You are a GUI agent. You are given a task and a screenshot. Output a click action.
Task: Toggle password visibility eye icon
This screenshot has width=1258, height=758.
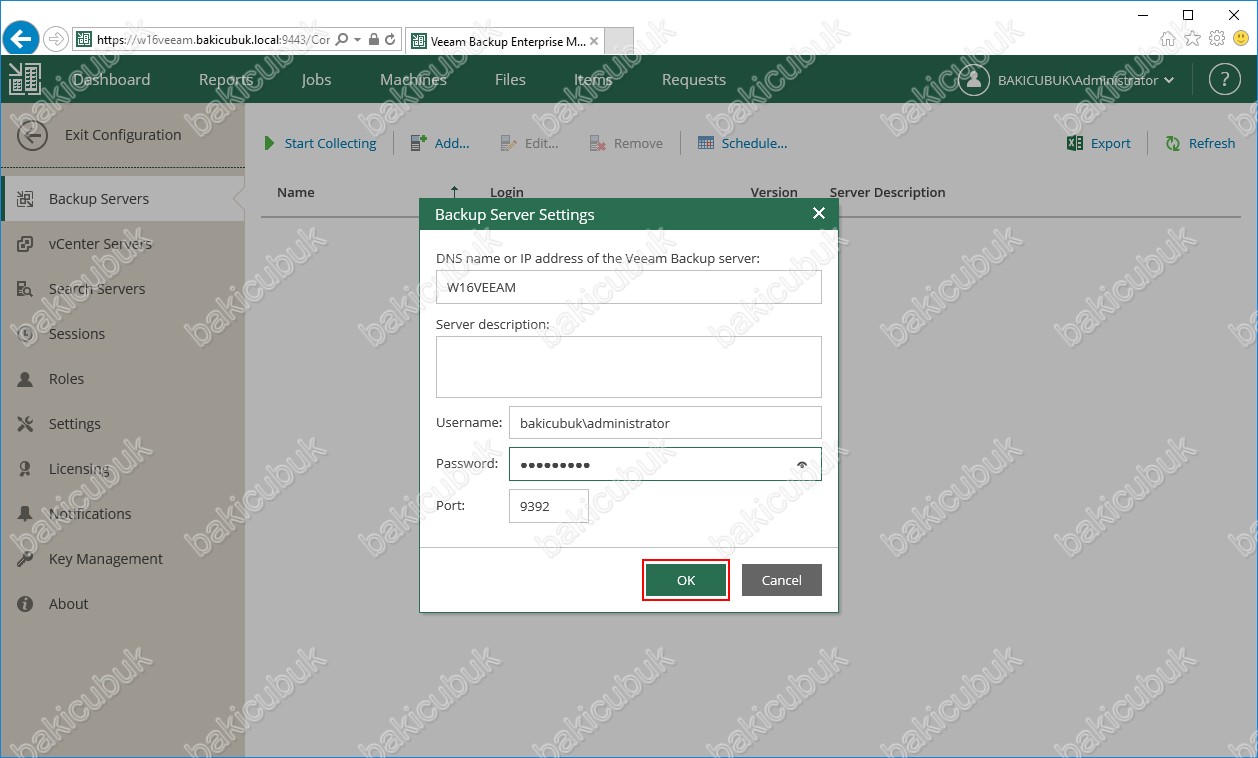(x=802, y=465)
